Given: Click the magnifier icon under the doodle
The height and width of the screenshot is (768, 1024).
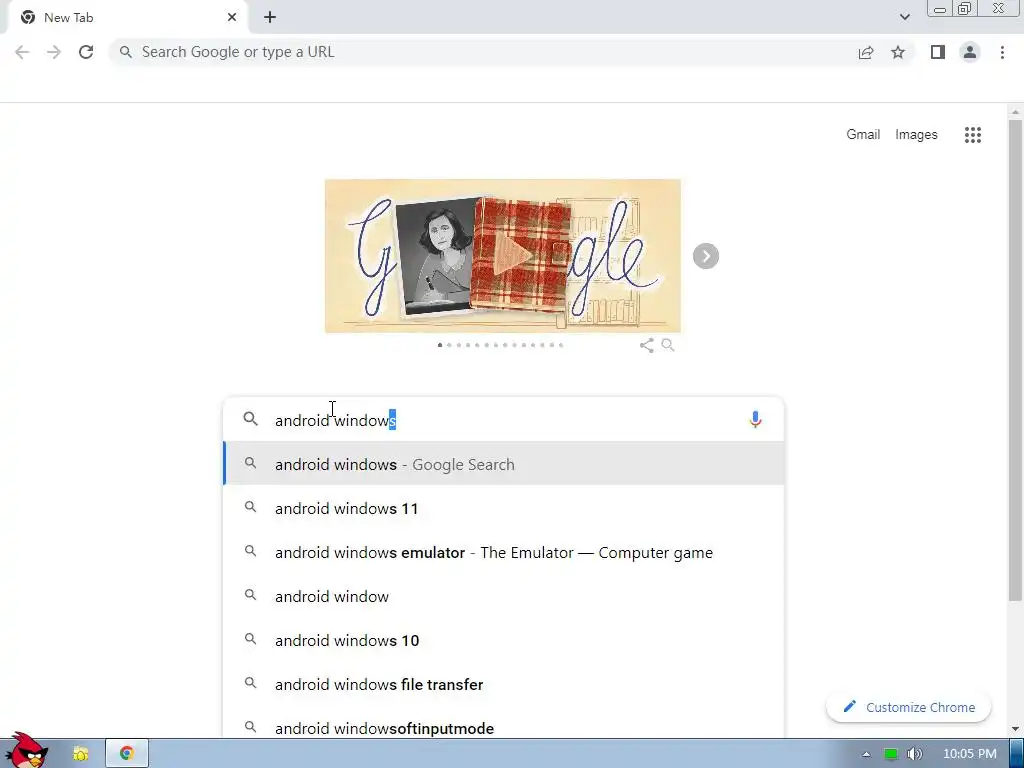Looking at the screenshot, I should [x=667, y=345].
